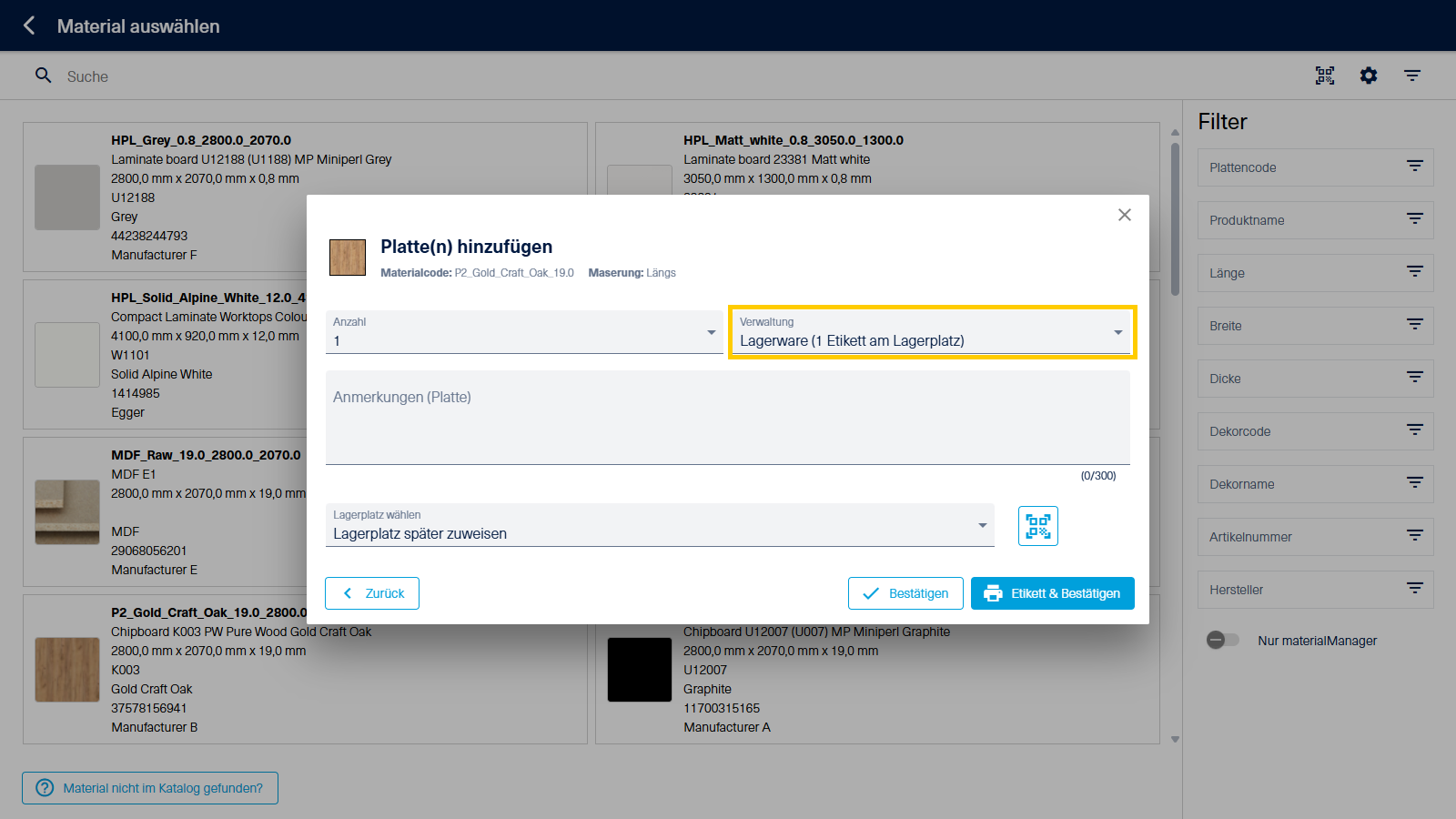Viewport: 1456px width, 819px height.
Task: Open the Verwaltung dropdown
Action: (932, 332)
